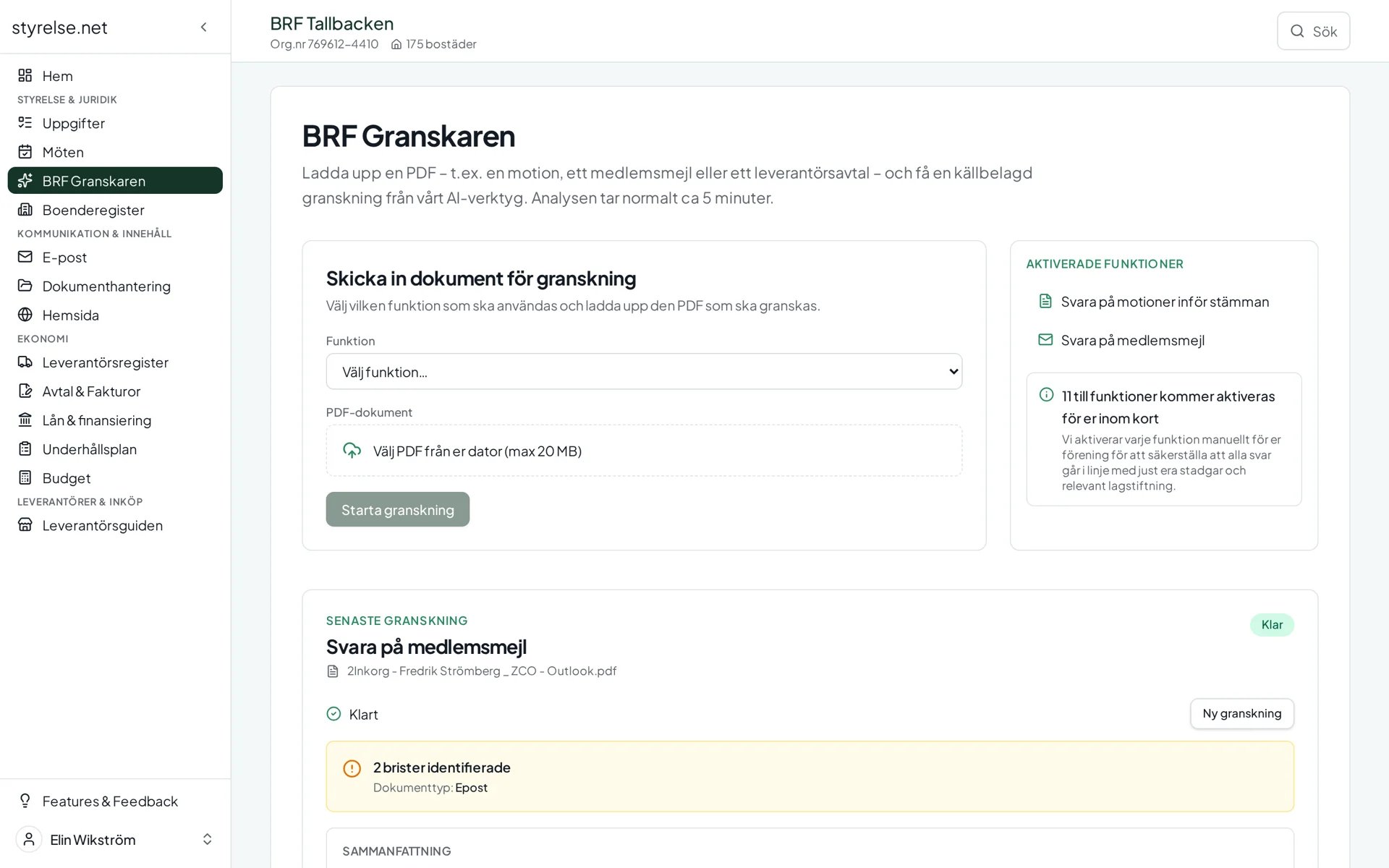Click file name 2Inkorg - Fredrik Strömberg
1389x868 pixels.
click(x=482, y=671)
